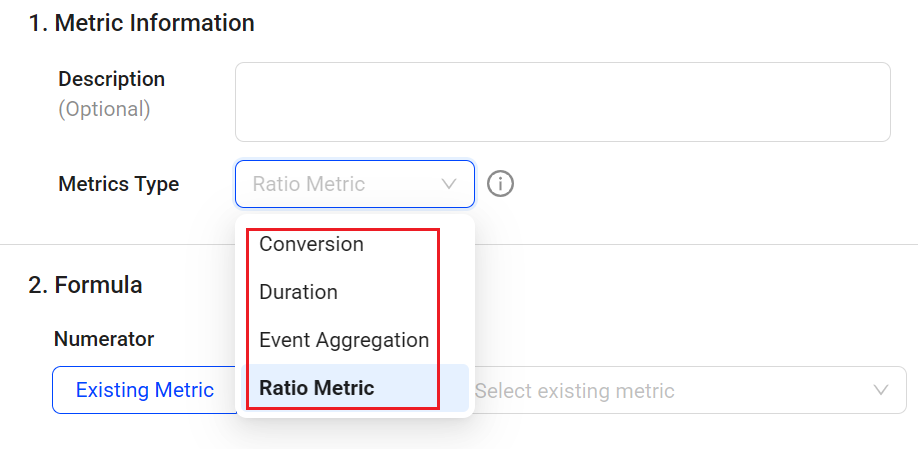
Task: Focus the Description text box
Action: click(x=562, y=102)
